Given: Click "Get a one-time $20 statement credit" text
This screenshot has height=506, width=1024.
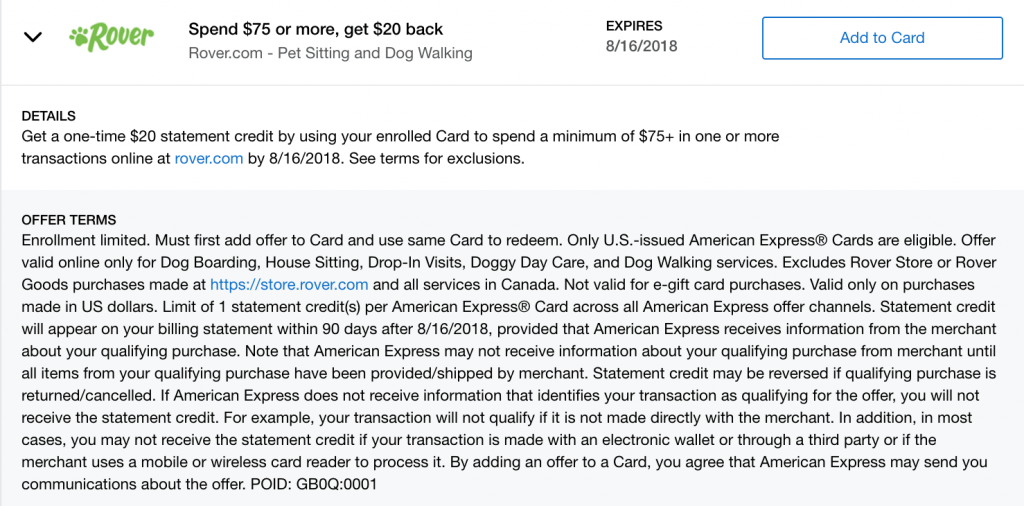Looking at the screenshot, I should pos(150,137).
